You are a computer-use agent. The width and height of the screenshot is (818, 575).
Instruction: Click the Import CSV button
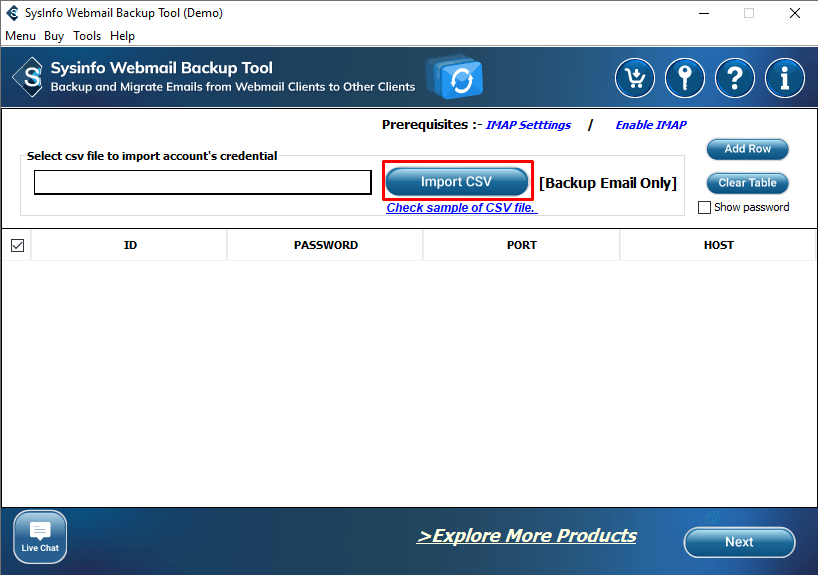457,182
